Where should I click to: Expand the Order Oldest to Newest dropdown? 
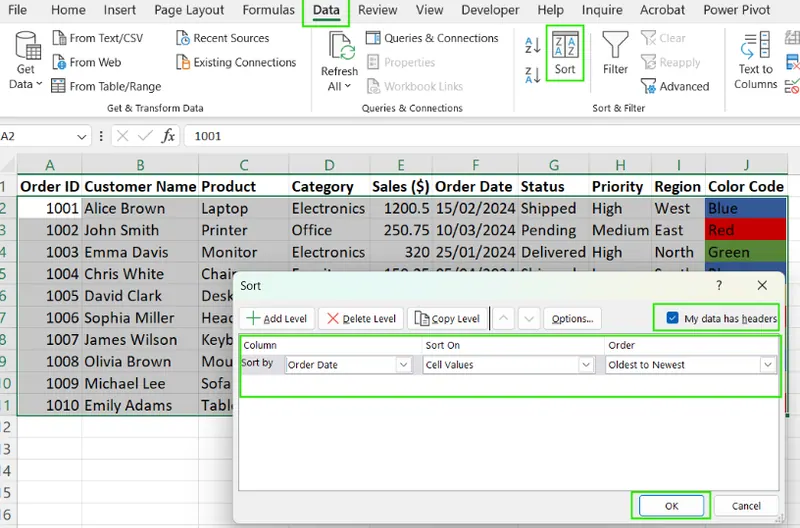tap(767, 365)
